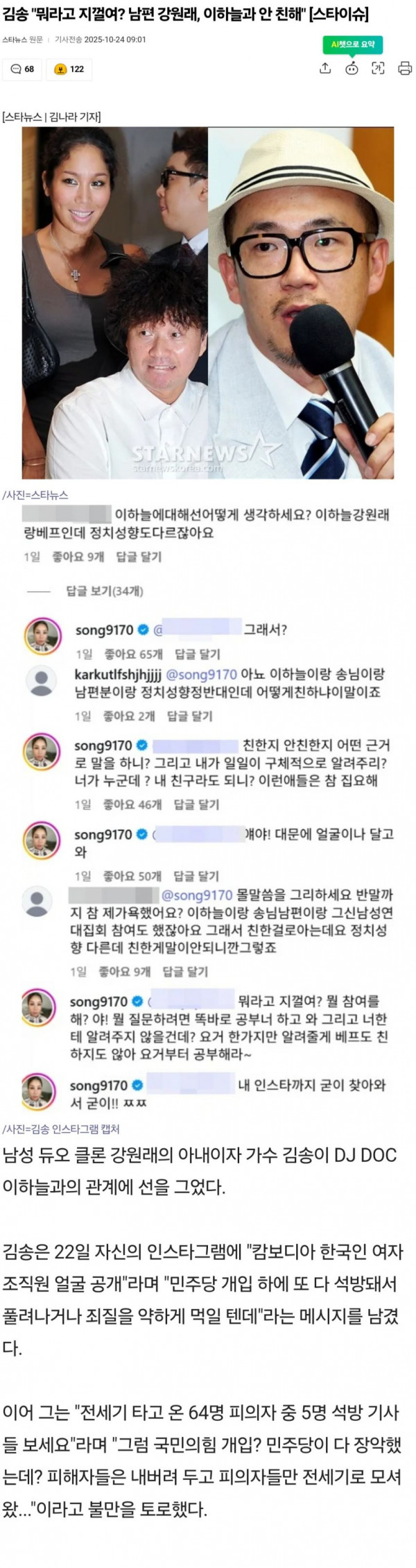Open the comments button showing 68
This screenshot has height=1568, width=416.
click(23, 69)
